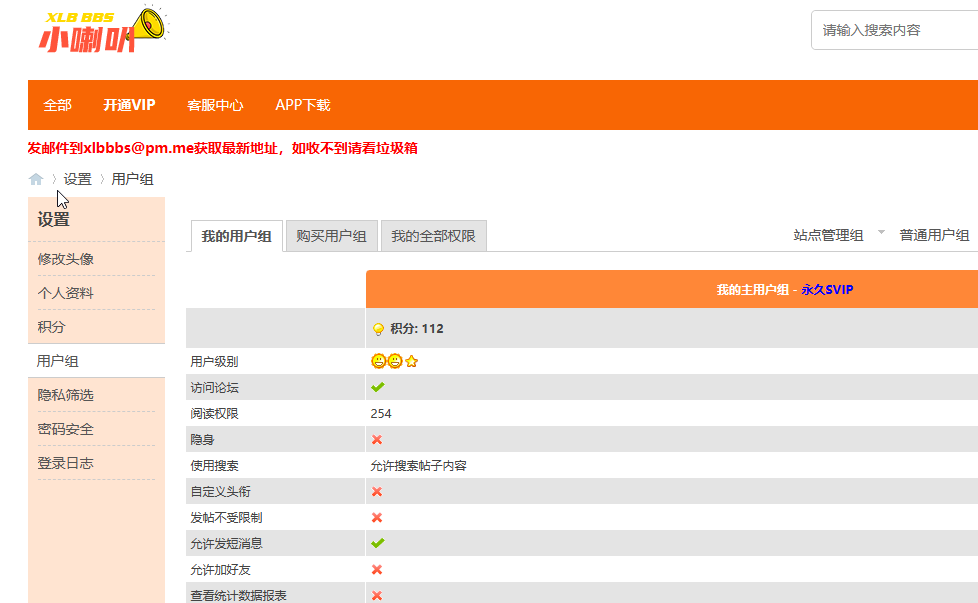The image size is (978, 603).
Task: Focus the 请输入搜索内容 search field
Action: [894, 30]
